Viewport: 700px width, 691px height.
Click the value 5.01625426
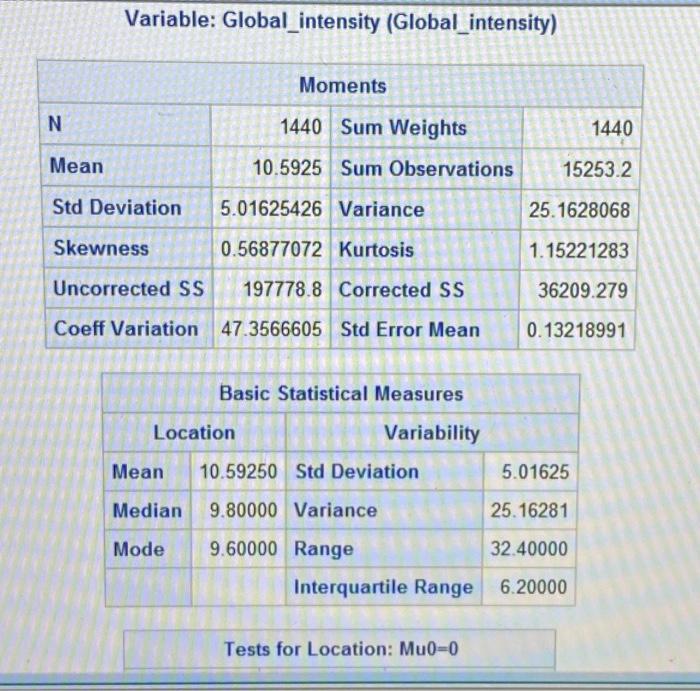tap(271, 209)
